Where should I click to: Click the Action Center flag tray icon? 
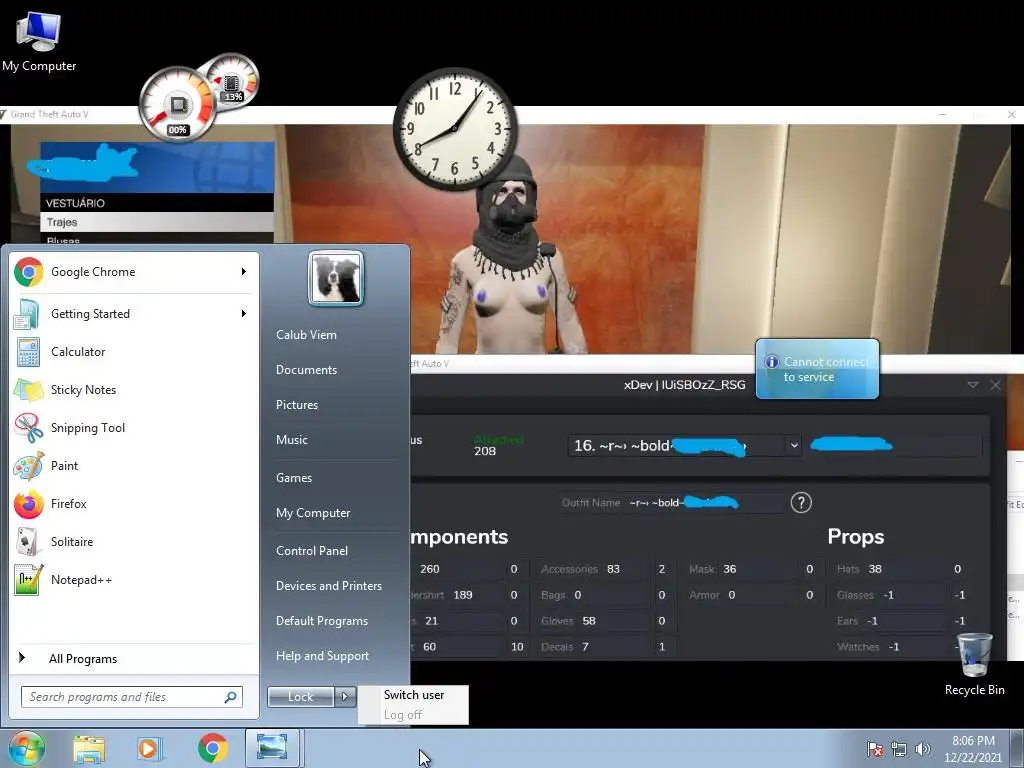point(874,749)
